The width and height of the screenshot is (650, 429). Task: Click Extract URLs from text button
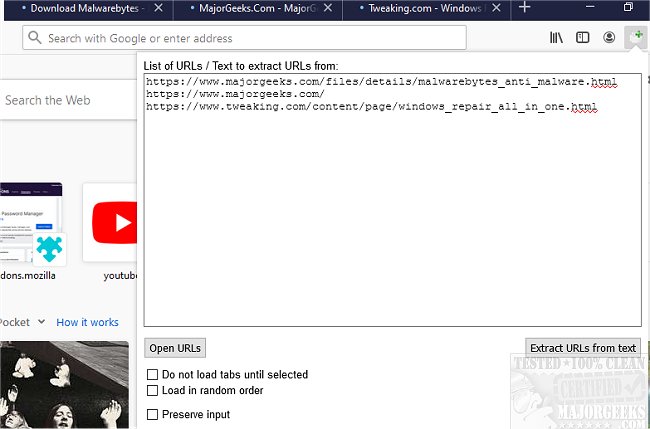point(583,348)
